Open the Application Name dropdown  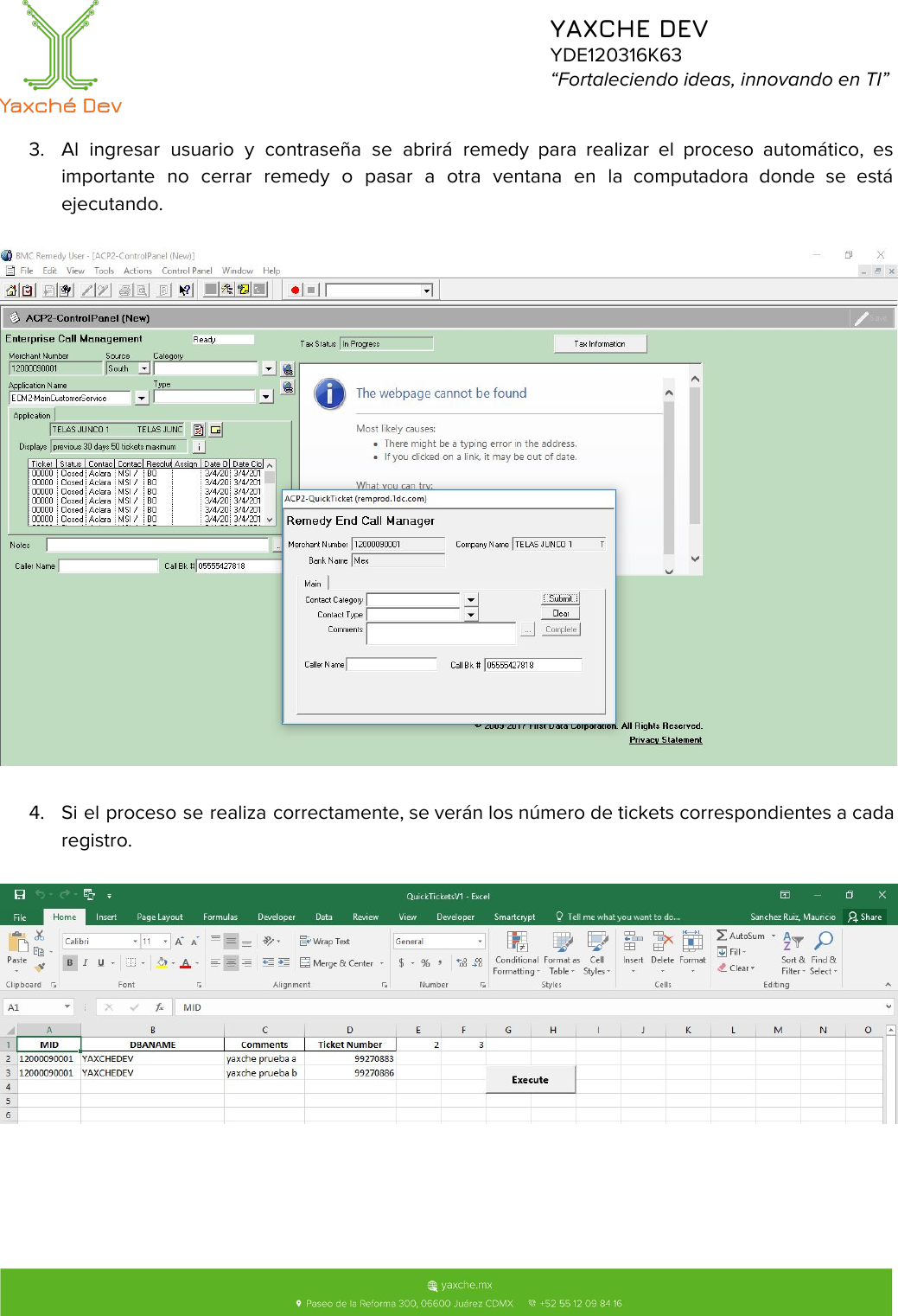tap(142, 398)
